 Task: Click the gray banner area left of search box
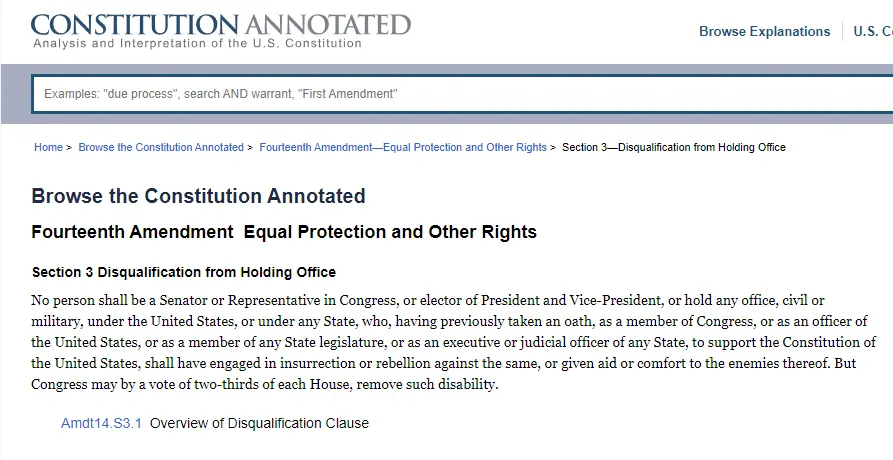(16, 94)
